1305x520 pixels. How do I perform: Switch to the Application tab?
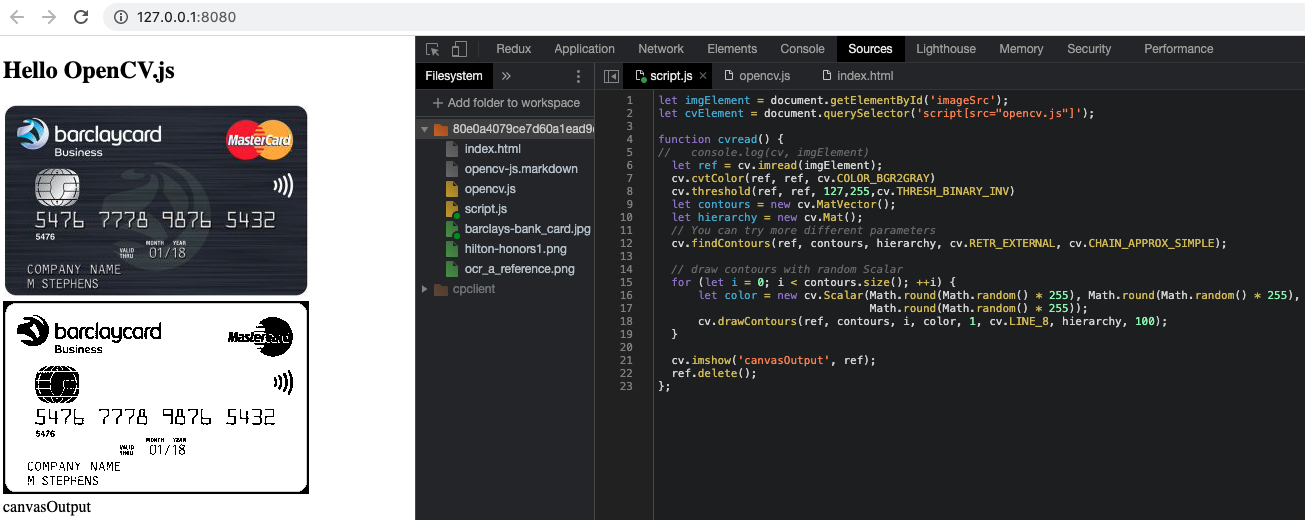click(584, 49)
